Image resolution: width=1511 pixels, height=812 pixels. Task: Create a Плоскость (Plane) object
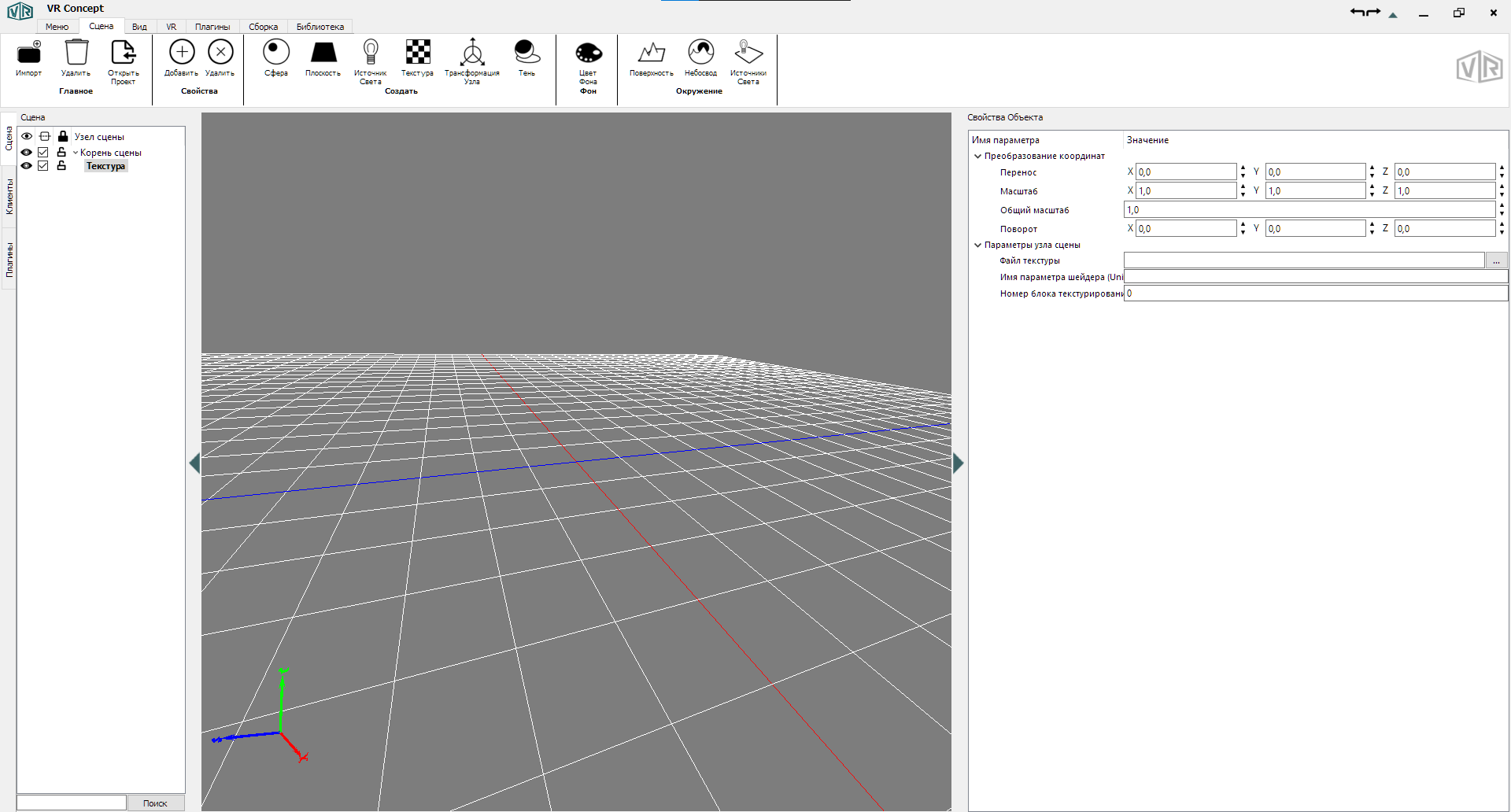coord(323,52)
